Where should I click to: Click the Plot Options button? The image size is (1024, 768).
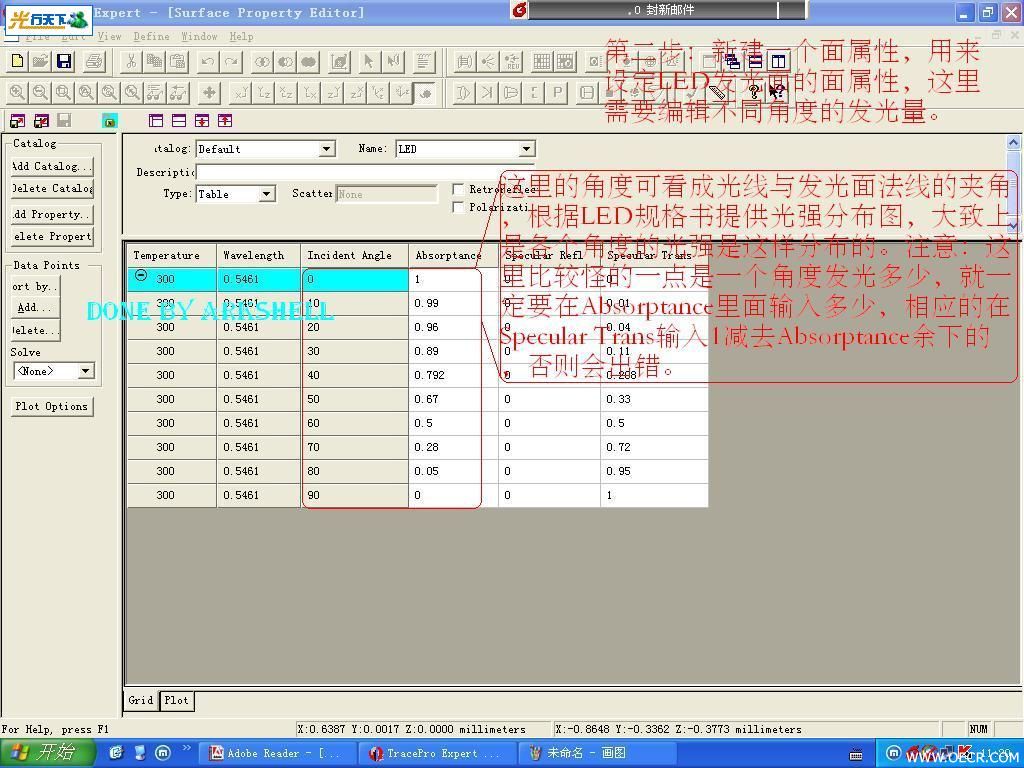[x=52, y=406]
